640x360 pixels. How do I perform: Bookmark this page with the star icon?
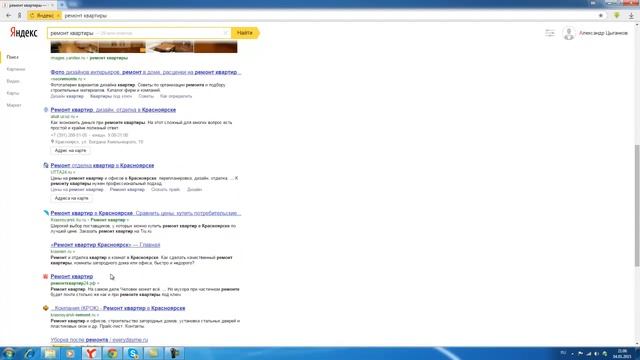tap(600, 16)
